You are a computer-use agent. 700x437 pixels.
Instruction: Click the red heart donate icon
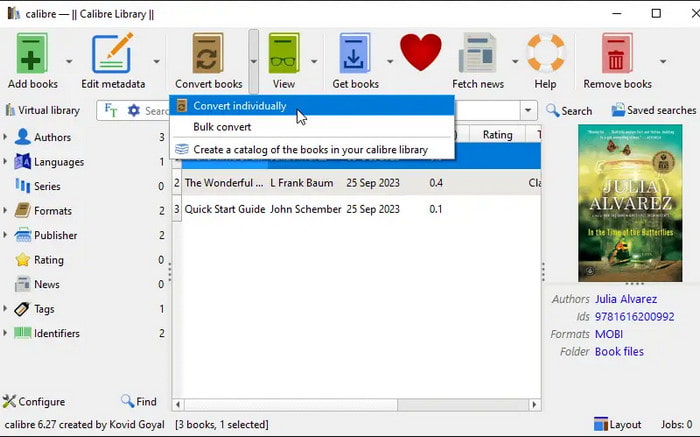click(x=421, y=52)
